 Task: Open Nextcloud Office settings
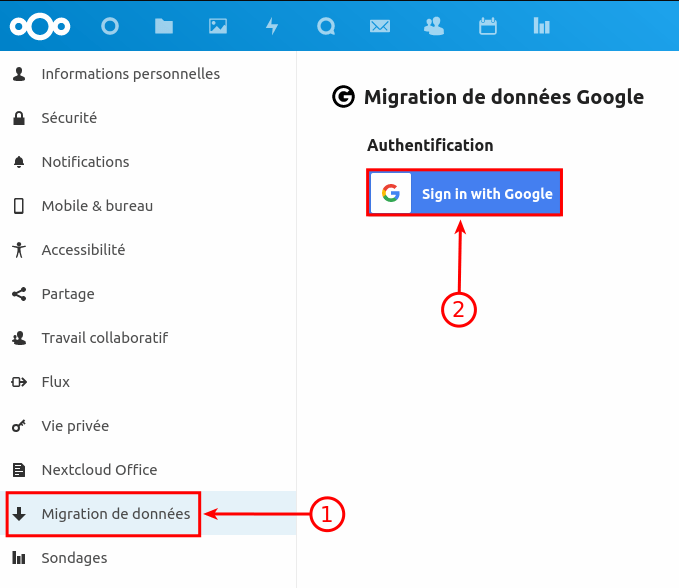(x=148, y=470)
